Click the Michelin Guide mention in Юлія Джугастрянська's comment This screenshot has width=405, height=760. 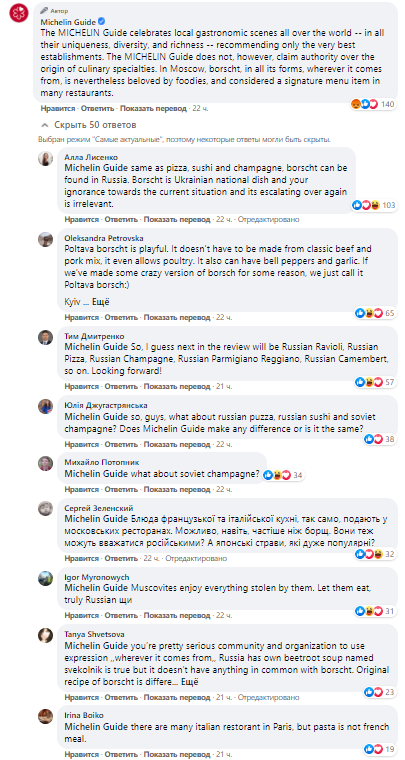[96, 417]
